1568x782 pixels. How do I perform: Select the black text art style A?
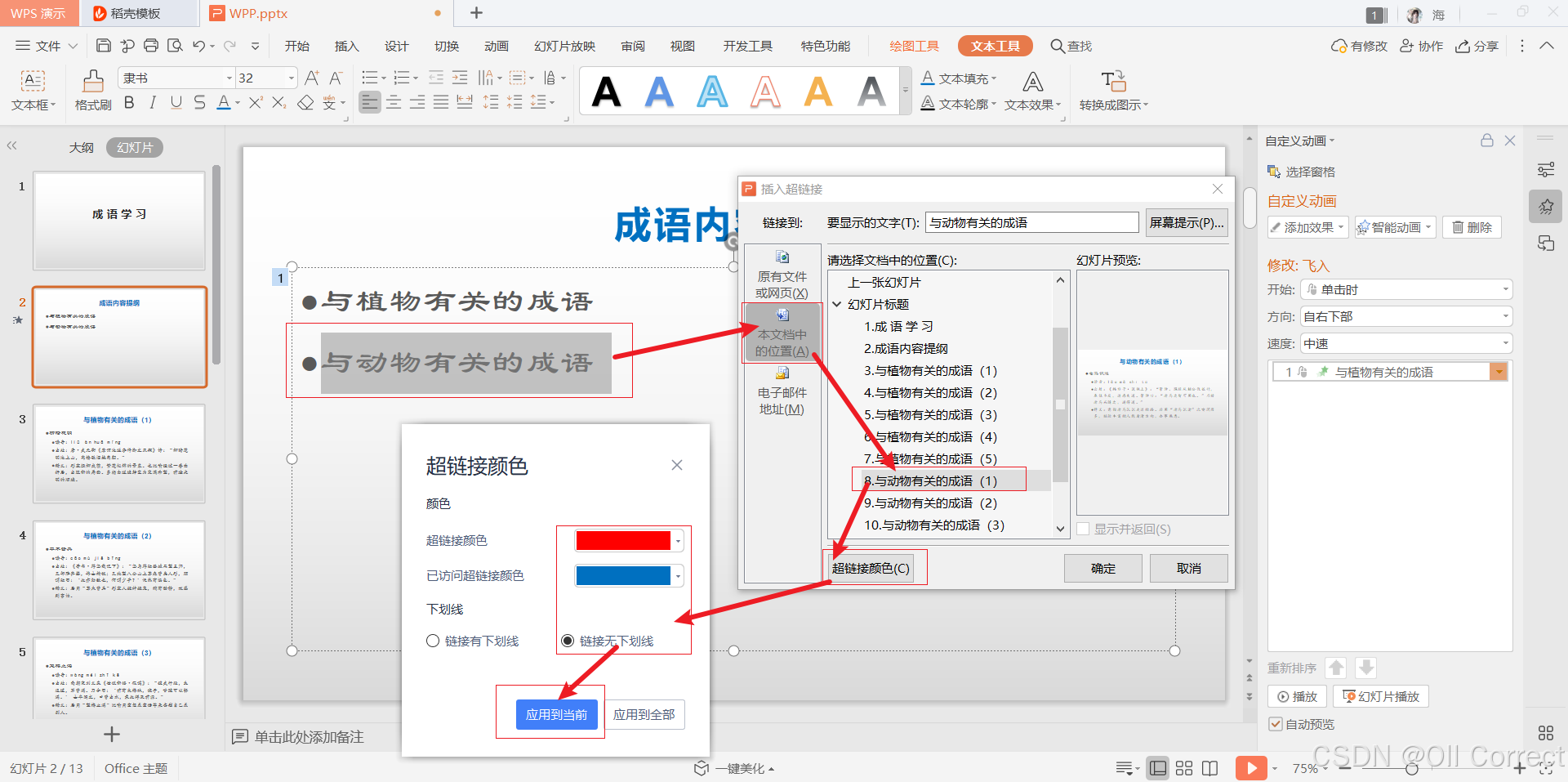pyautogui.click(x=606, y=91)
